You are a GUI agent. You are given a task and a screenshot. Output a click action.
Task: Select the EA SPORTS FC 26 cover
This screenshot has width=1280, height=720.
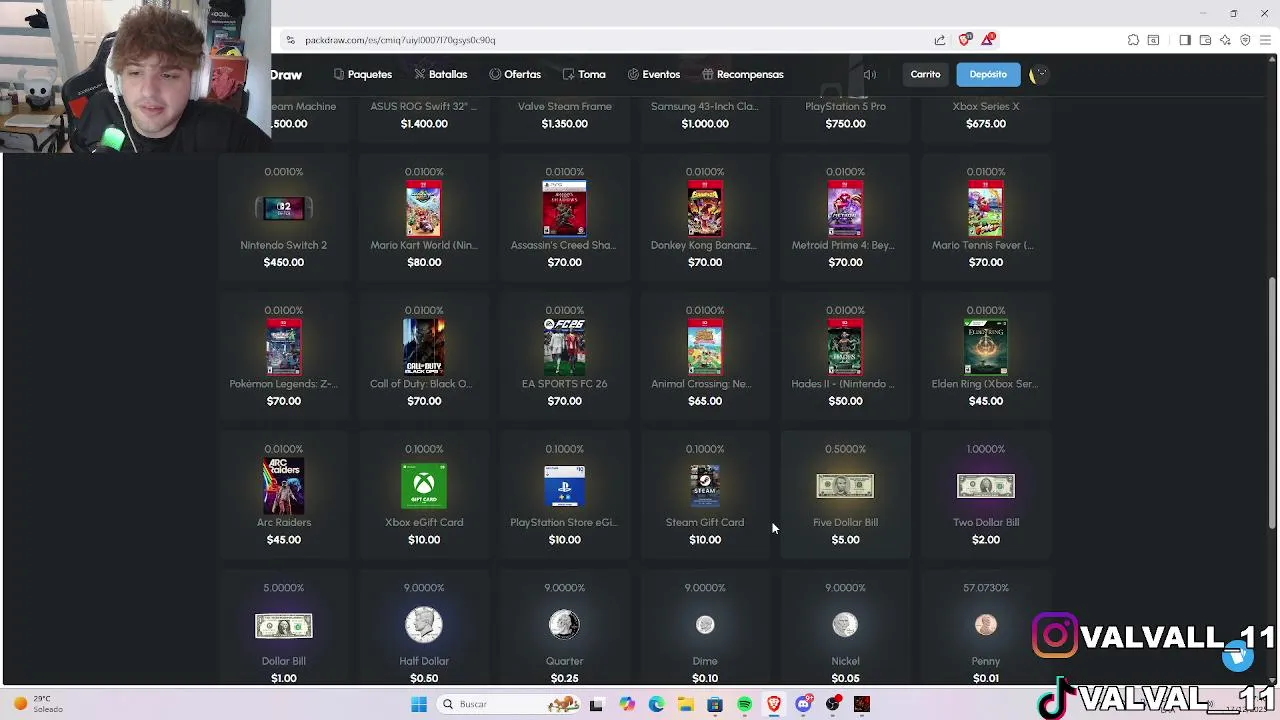click(564, 347)
